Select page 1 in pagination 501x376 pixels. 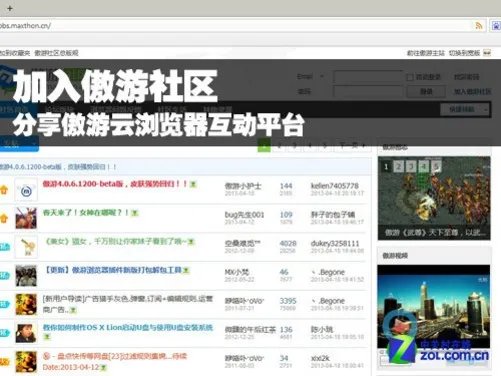(x=264, y=145)
